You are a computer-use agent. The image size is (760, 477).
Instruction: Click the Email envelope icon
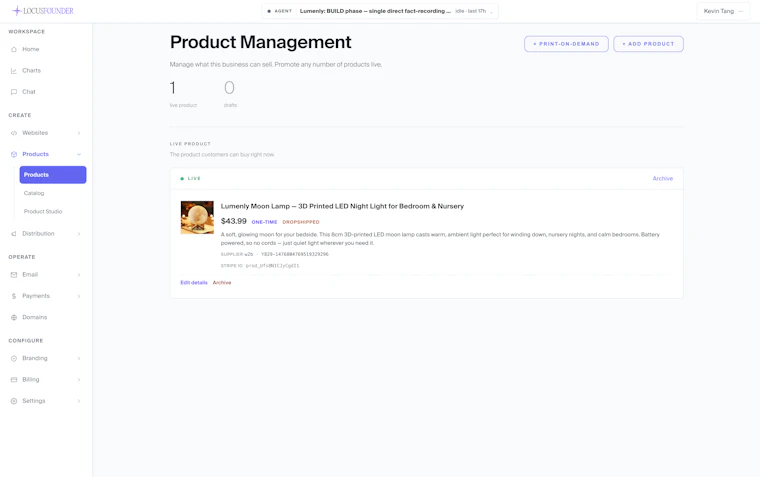tap(14, 275)
